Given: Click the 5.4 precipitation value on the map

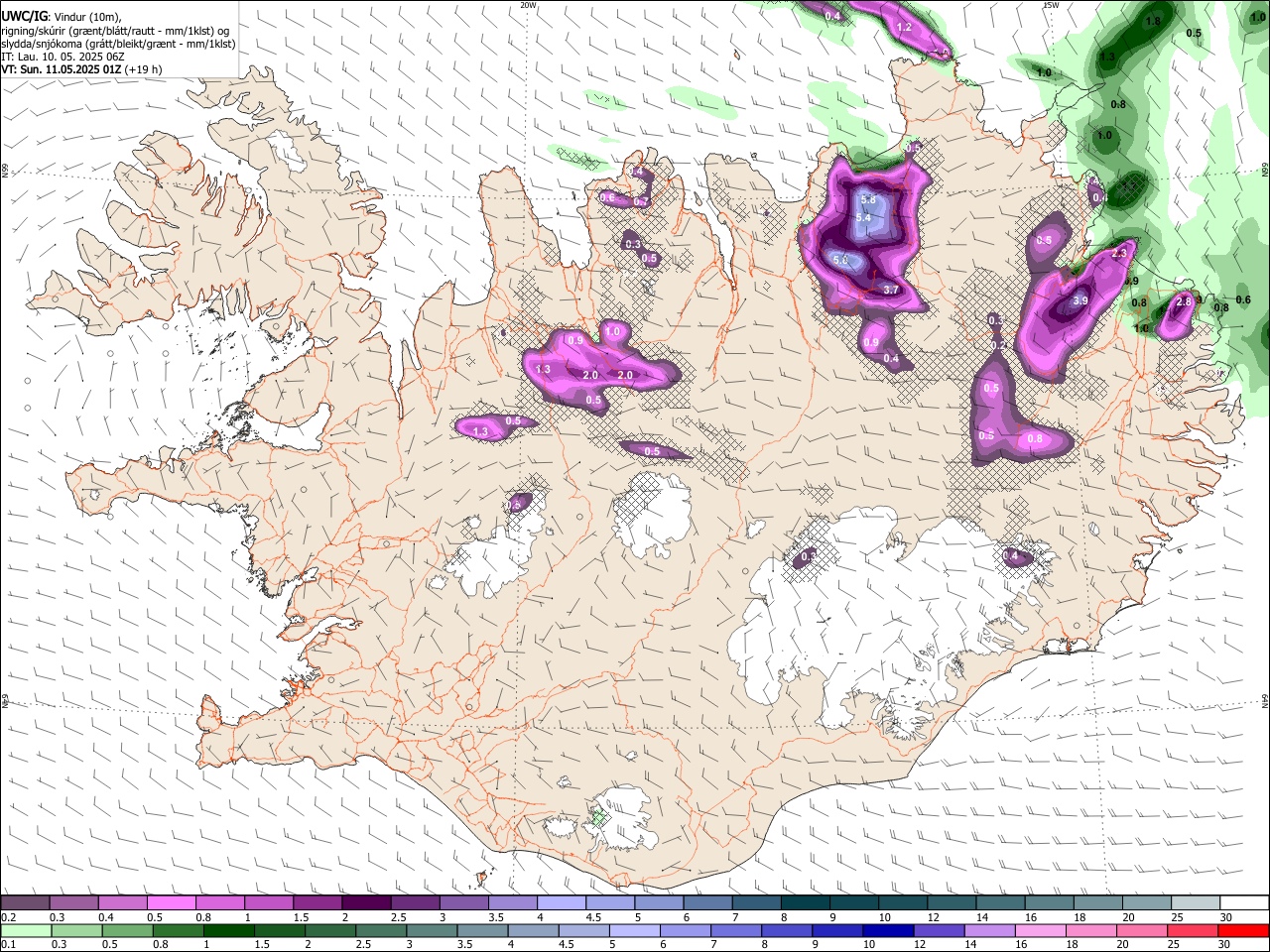Looking at the screenshot, I should point(863,218).
